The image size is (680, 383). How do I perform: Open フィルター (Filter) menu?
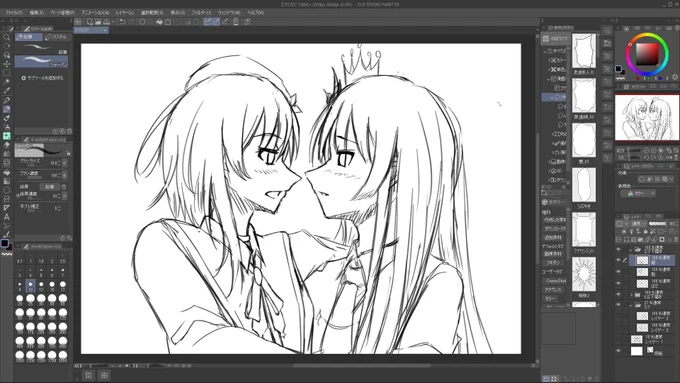[x=201, y=13]
